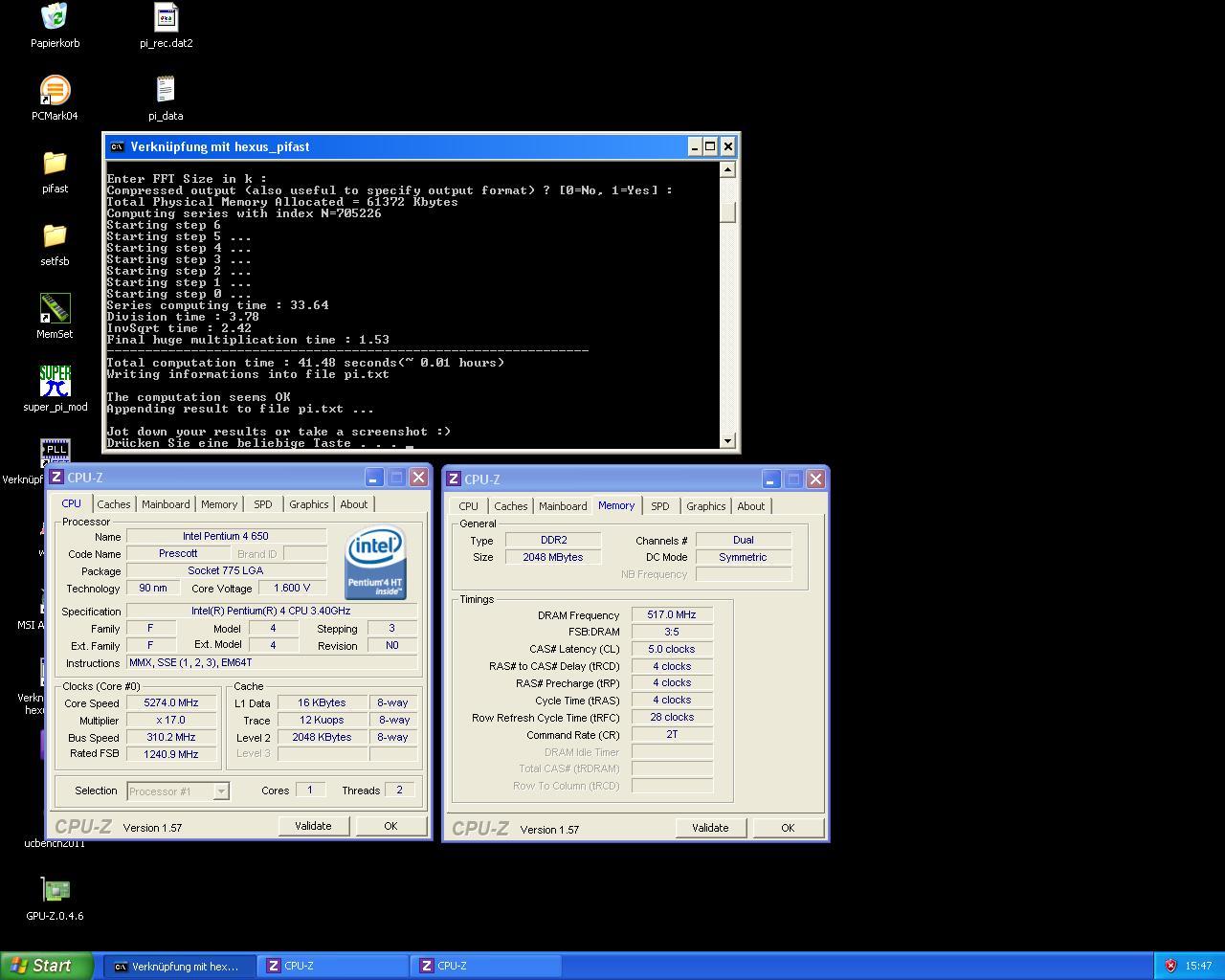The height and width of the screenshot is (980, 1225).
Task: Click the taskbar clock showing 15:47
Action: coord(1198,966)
